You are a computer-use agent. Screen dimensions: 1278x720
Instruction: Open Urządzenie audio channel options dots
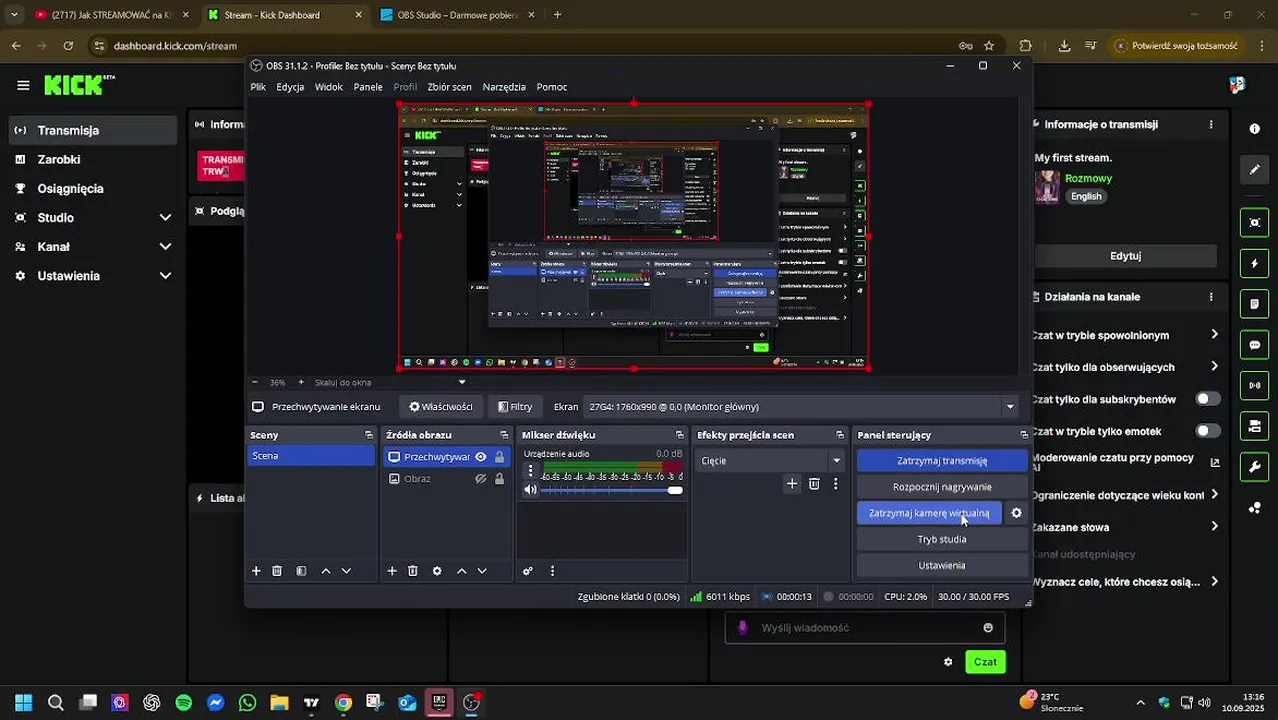coord(531,470)
